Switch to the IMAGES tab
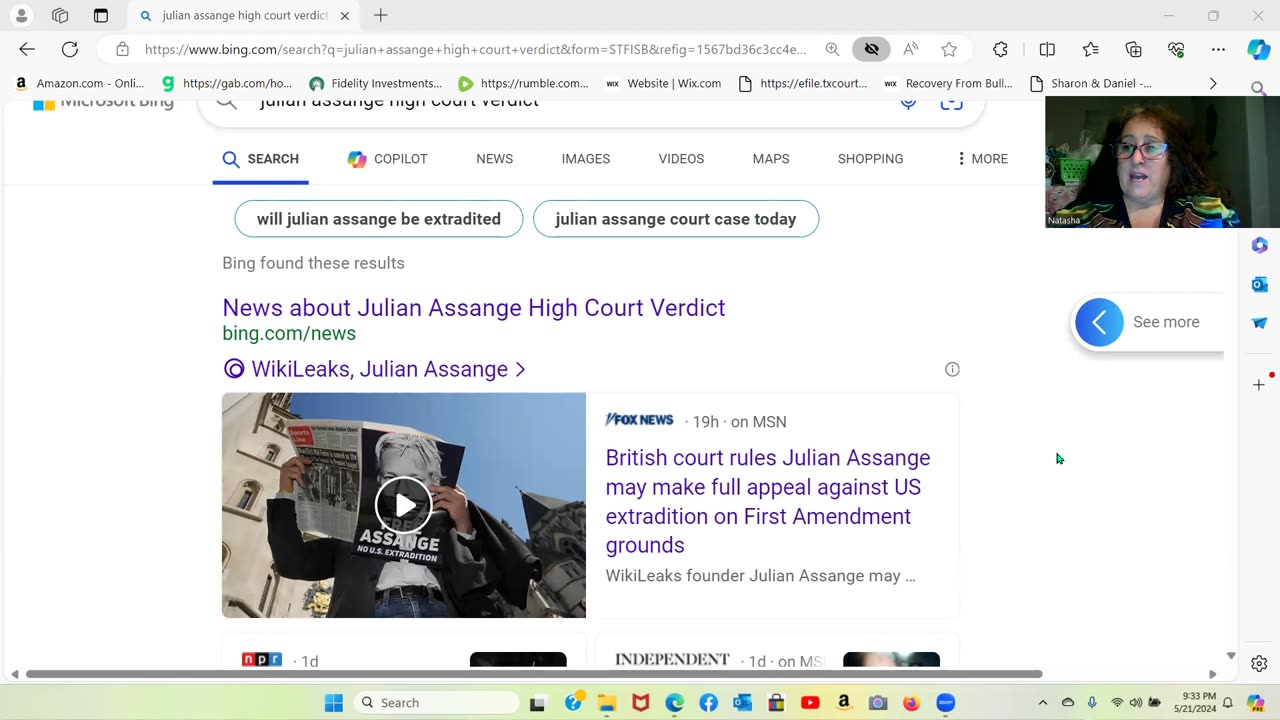 586,159
